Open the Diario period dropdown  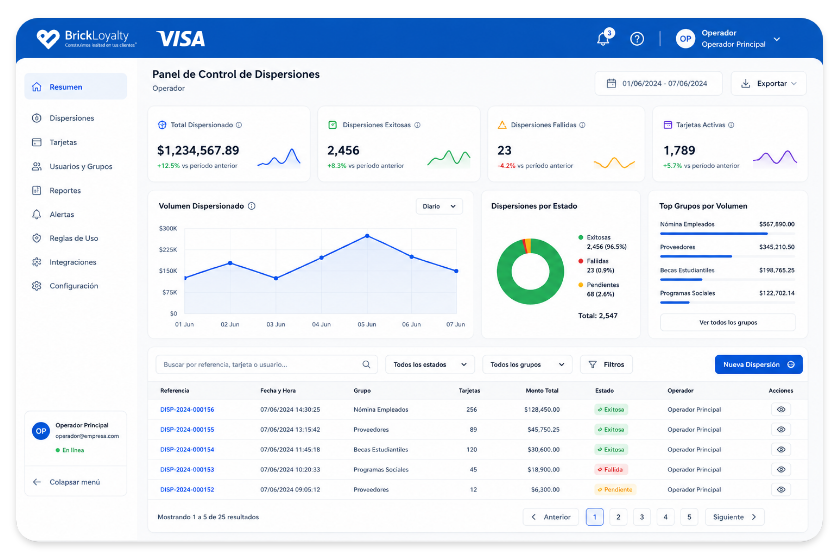coord(439,206)
